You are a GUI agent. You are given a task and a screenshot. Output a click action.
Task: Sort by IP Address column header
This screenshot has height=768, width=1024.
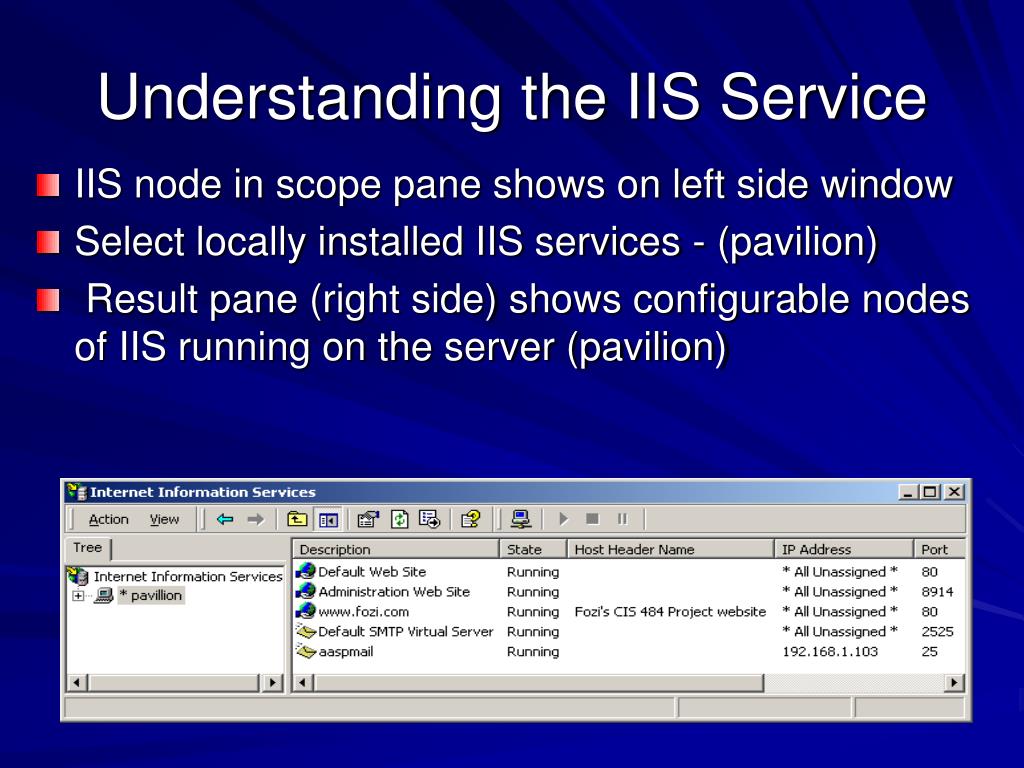843,549
